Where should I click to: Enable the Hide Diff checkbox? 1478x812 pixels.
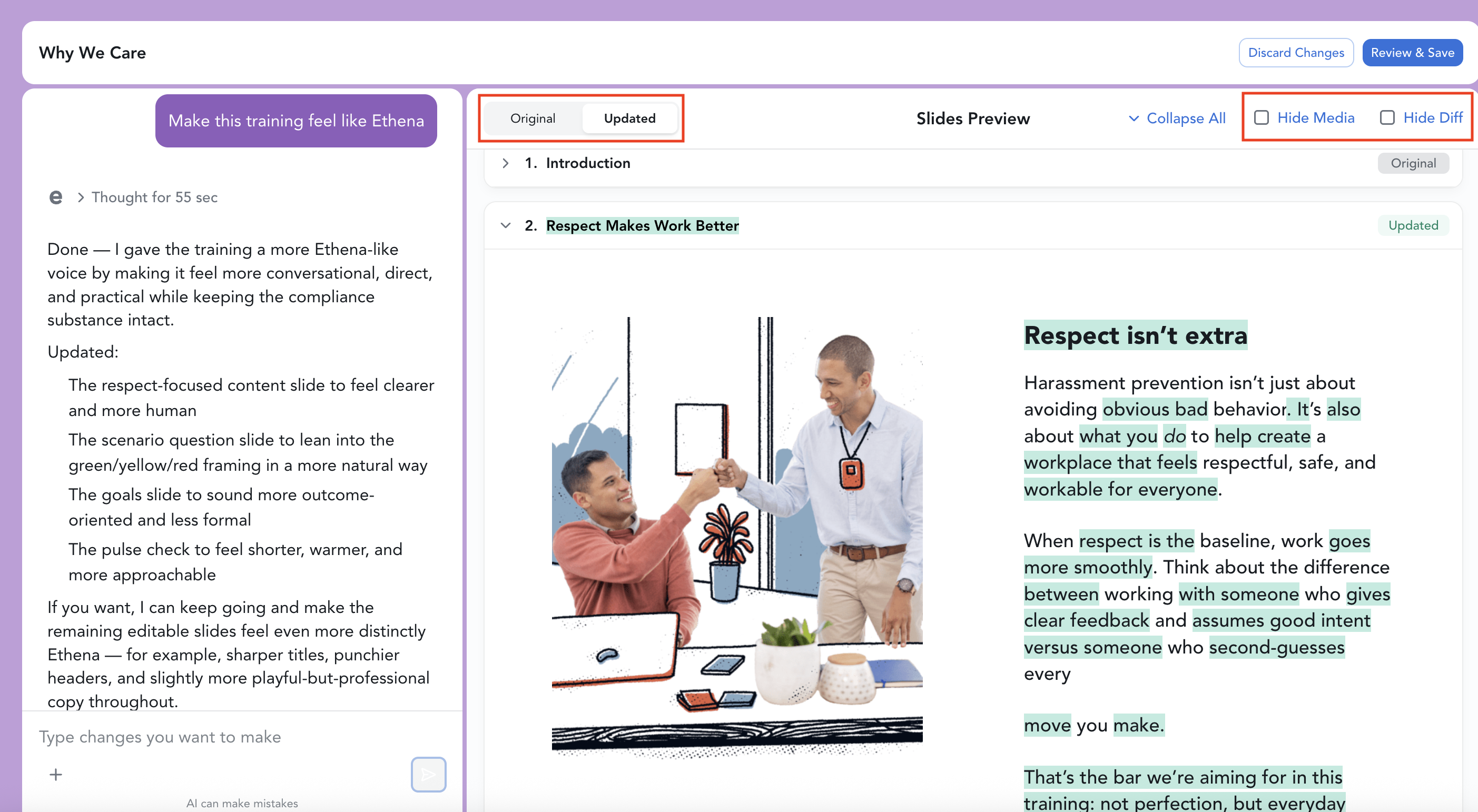(x=1387, y=118)
